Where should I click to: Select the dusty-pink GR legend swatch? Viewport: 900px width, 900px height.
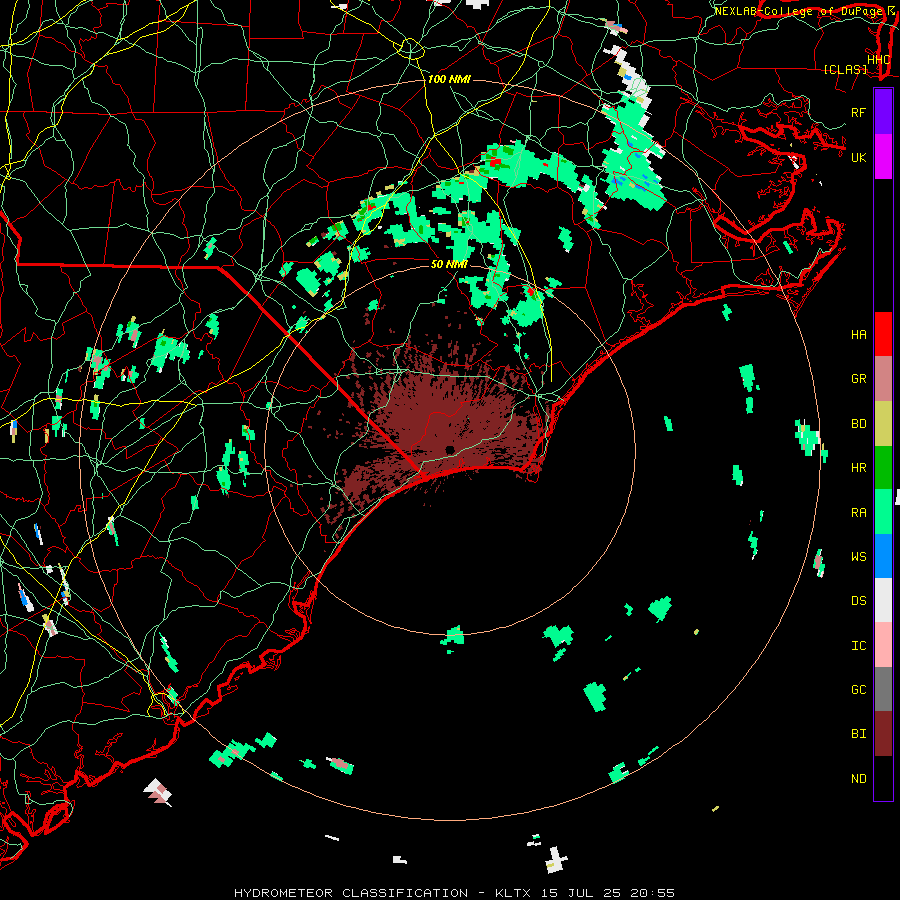pos(883,378)
